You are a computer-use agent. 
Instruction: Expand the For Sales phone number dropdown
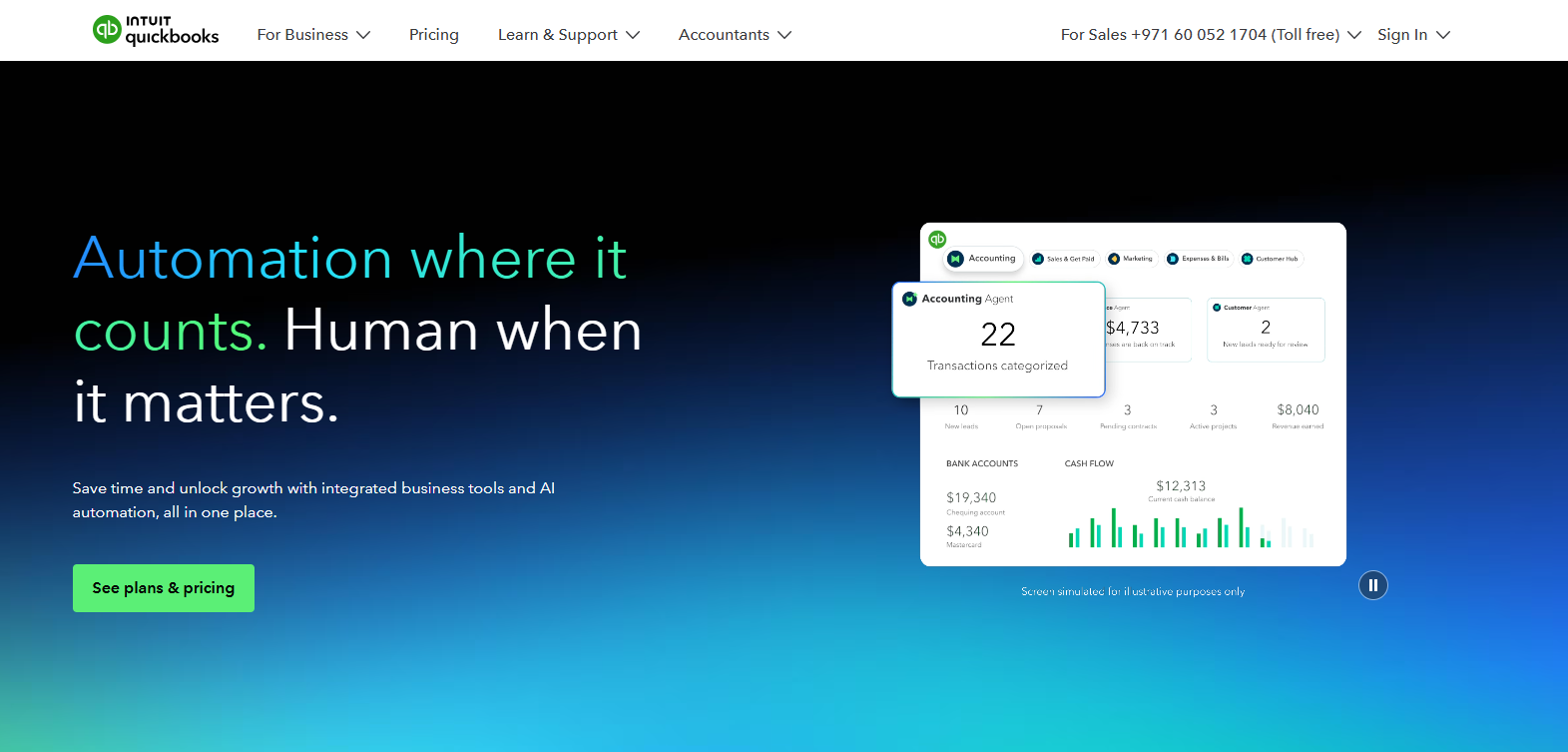[x=1211, y=35]
